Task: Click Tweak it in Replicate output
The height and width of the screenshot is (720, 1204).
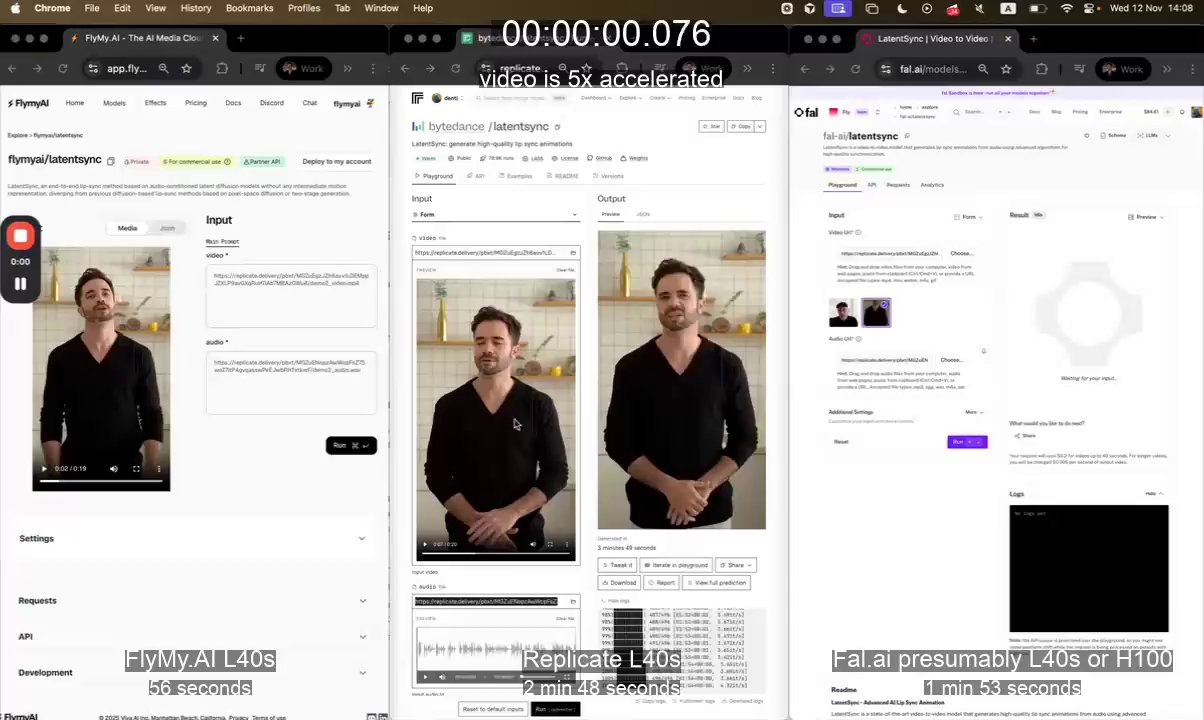Action: click(x=618, y=565)
